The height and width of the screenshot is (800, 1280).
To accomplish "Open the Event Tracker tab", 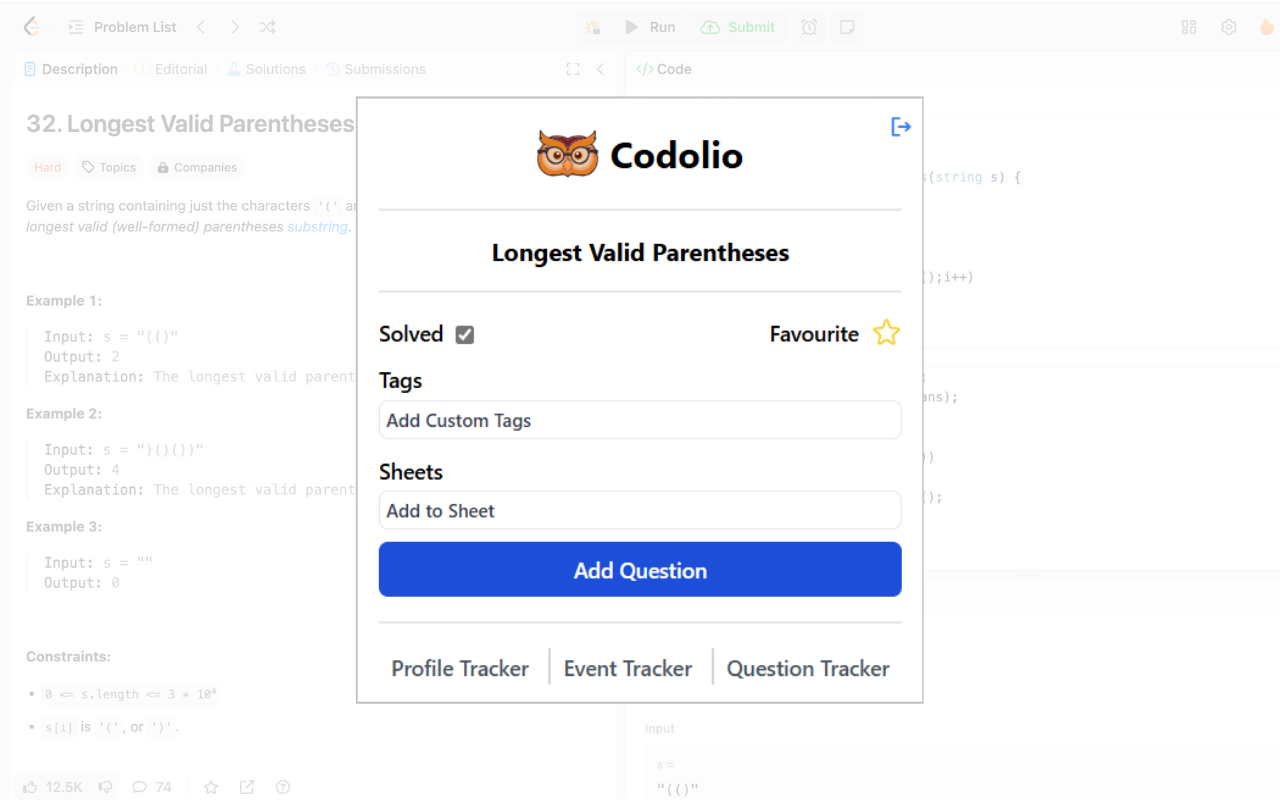I will click(x=628, y=668).
